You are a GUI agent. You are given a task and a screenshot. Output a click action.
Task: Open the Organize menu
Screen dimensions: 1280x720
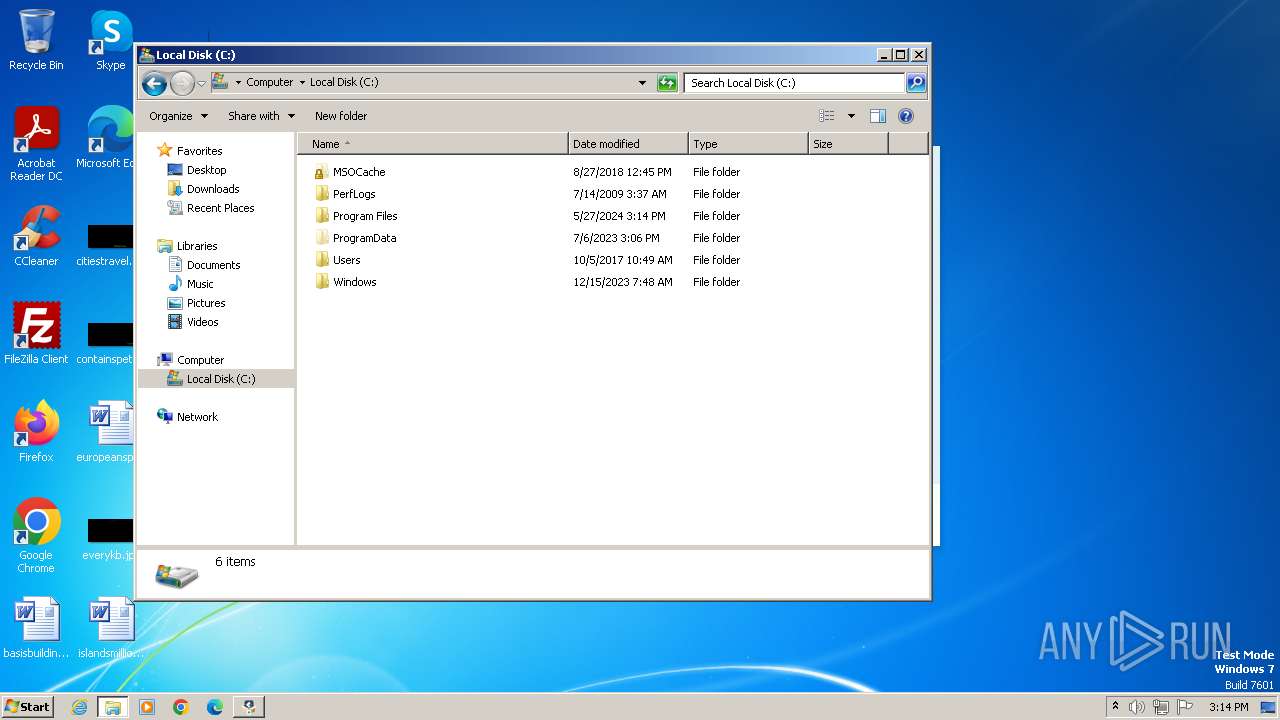pyautogui.click(x=178, y=116)
